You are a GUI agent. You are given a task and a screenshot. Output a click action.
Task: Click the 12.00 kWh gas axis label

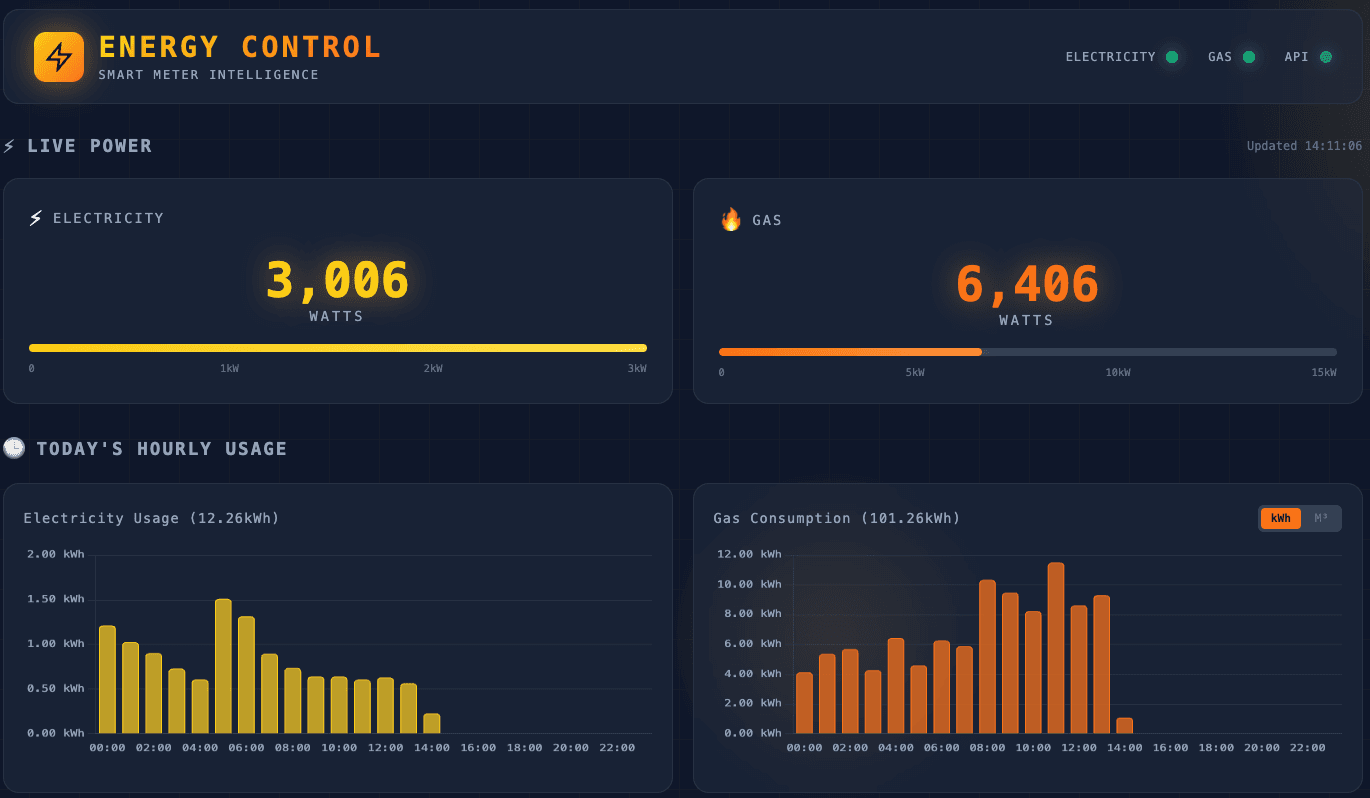click(x=750, y=554)
